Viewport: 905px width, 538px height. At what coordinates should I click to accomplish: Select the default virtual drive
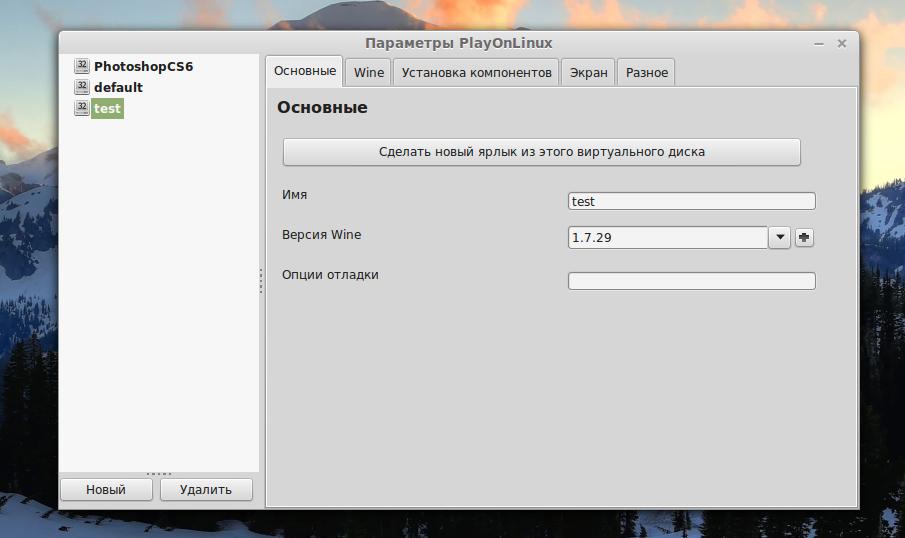tap(118, 87)
